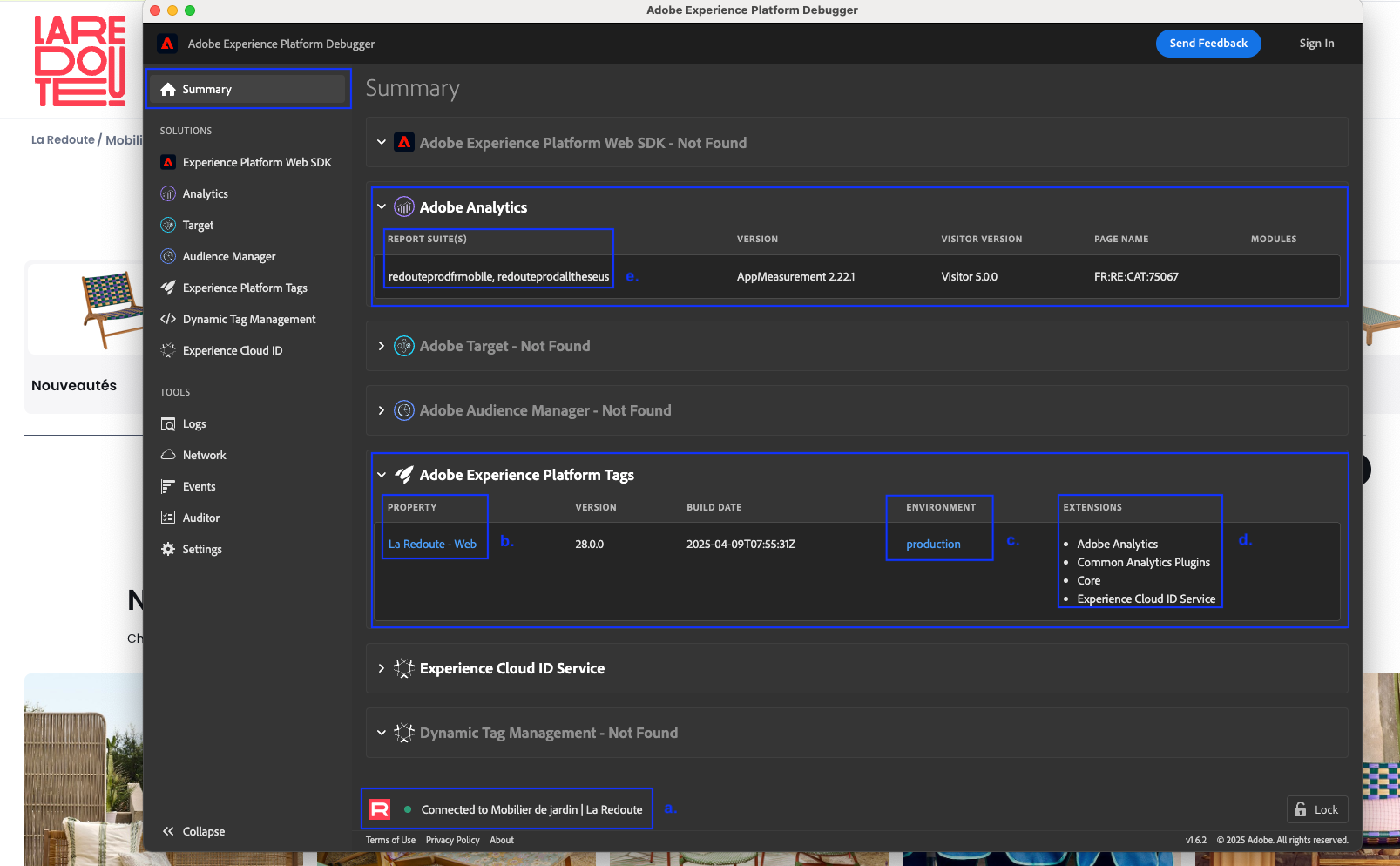This screenshot has height=866, width=1400.
Task: Open Settings with the gear icon
Action: coord(168,549)
